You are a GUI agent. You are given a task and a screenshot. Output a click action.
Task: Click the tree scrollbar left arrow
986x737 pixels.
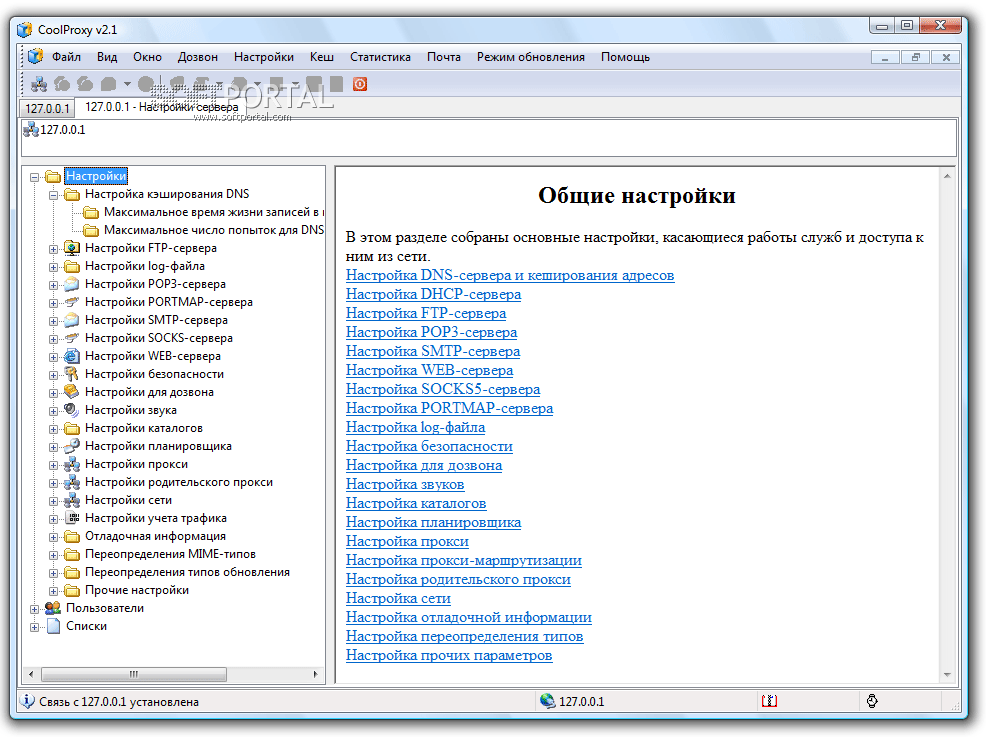[31, 674]
